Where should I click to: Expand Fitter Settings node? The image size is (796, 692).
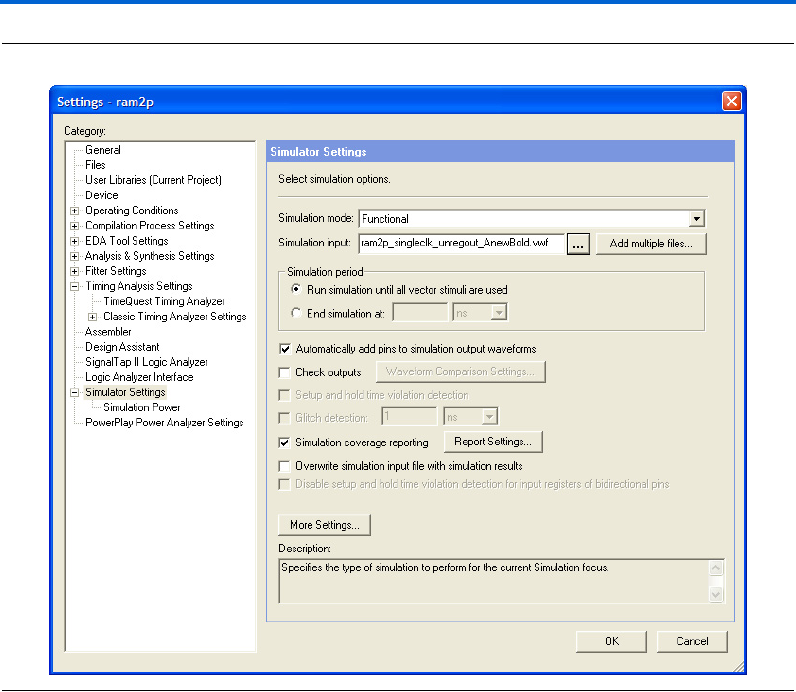pyautogui.click(x=75, y=271)
